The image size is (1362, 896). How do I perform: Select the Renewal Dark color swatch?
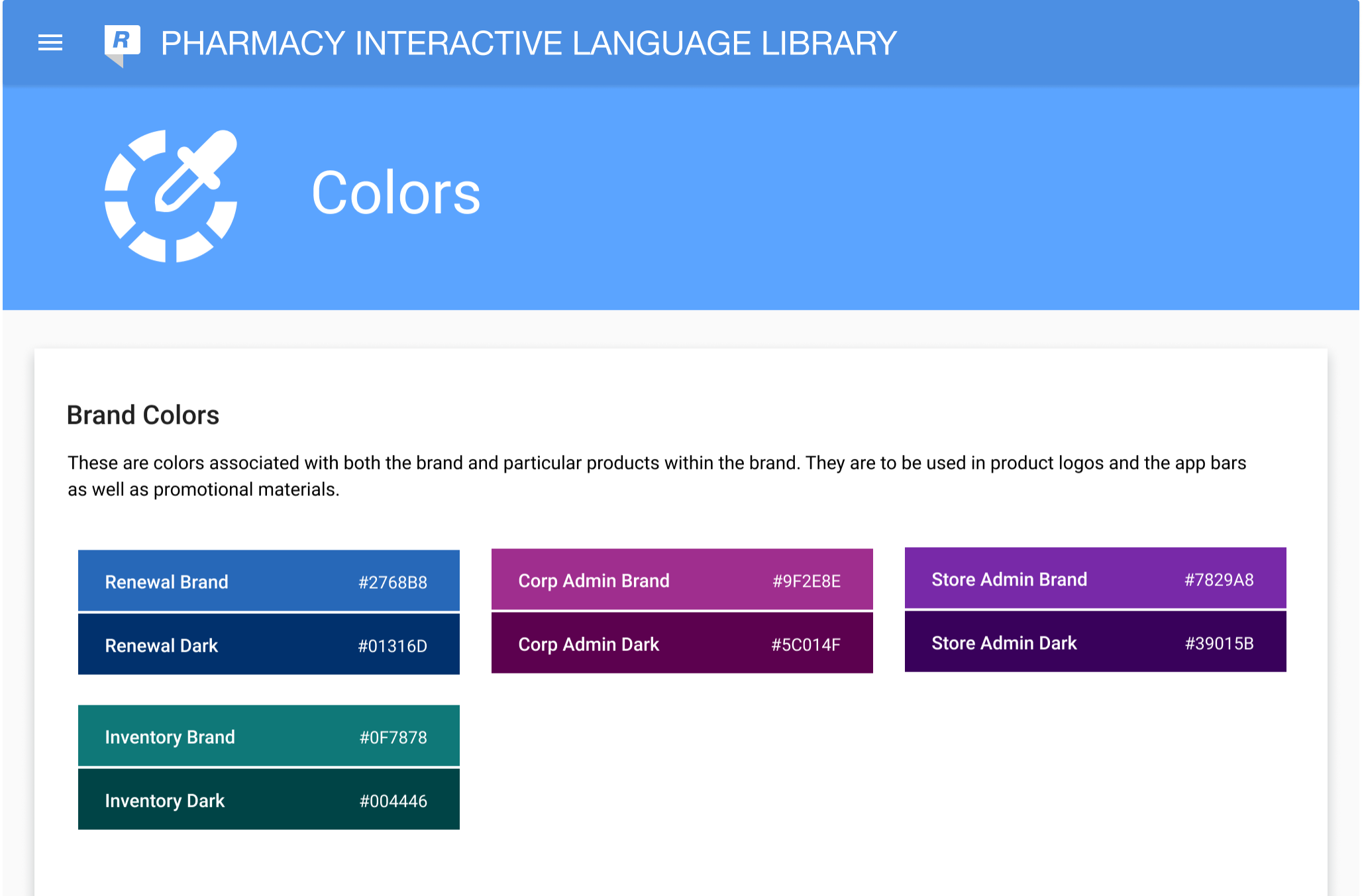[x=268, y=644]
